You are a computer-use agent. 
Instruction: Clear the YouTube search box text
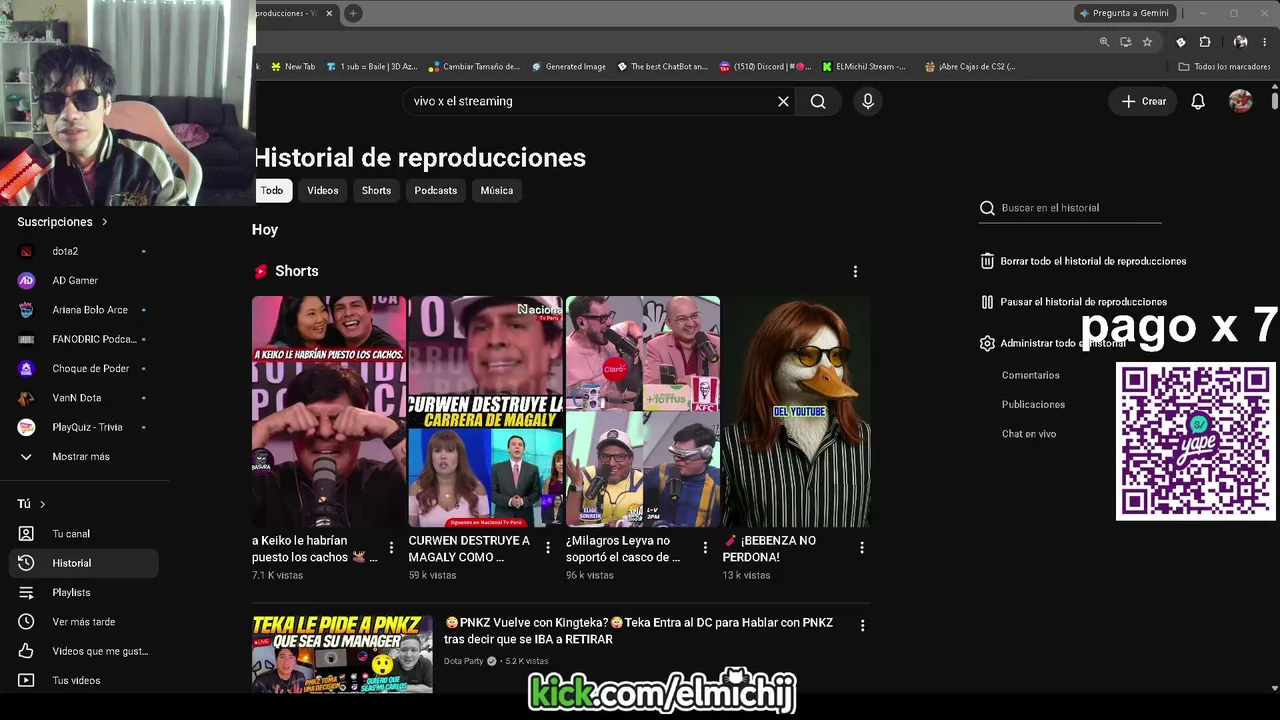click(x=783, y=101)
